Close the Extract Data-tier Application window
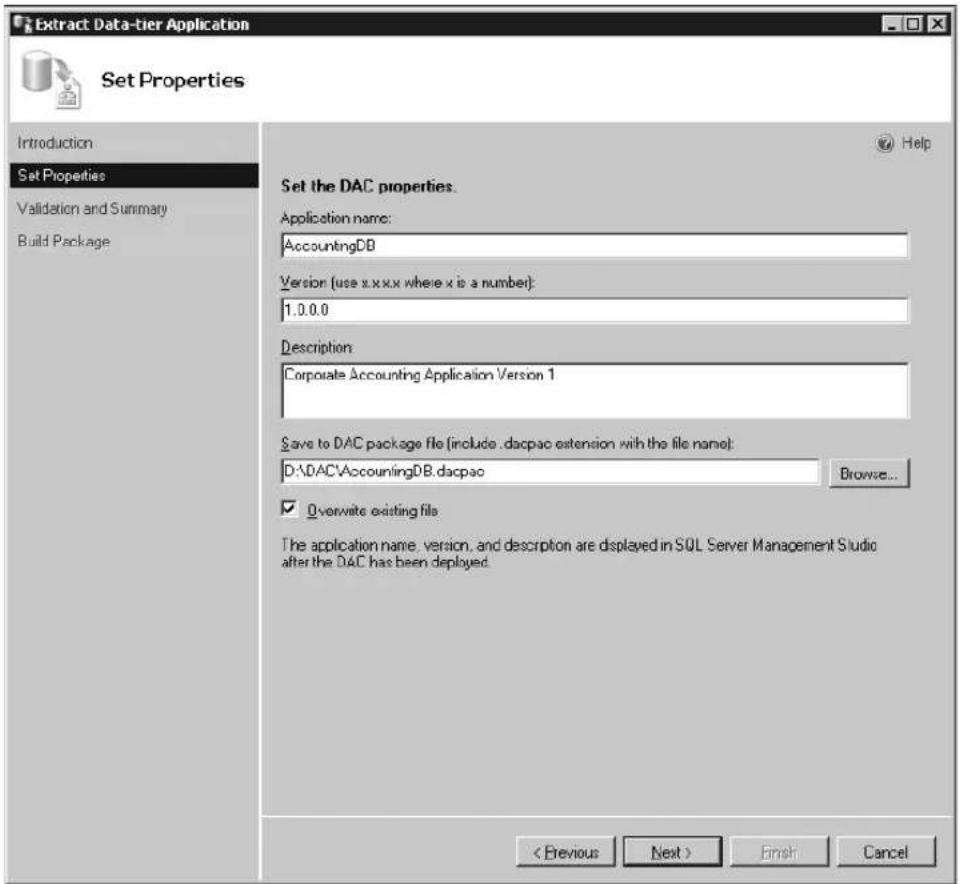Image resolution: width=960 pixels, height=884 pixels. tap(937, 24)
